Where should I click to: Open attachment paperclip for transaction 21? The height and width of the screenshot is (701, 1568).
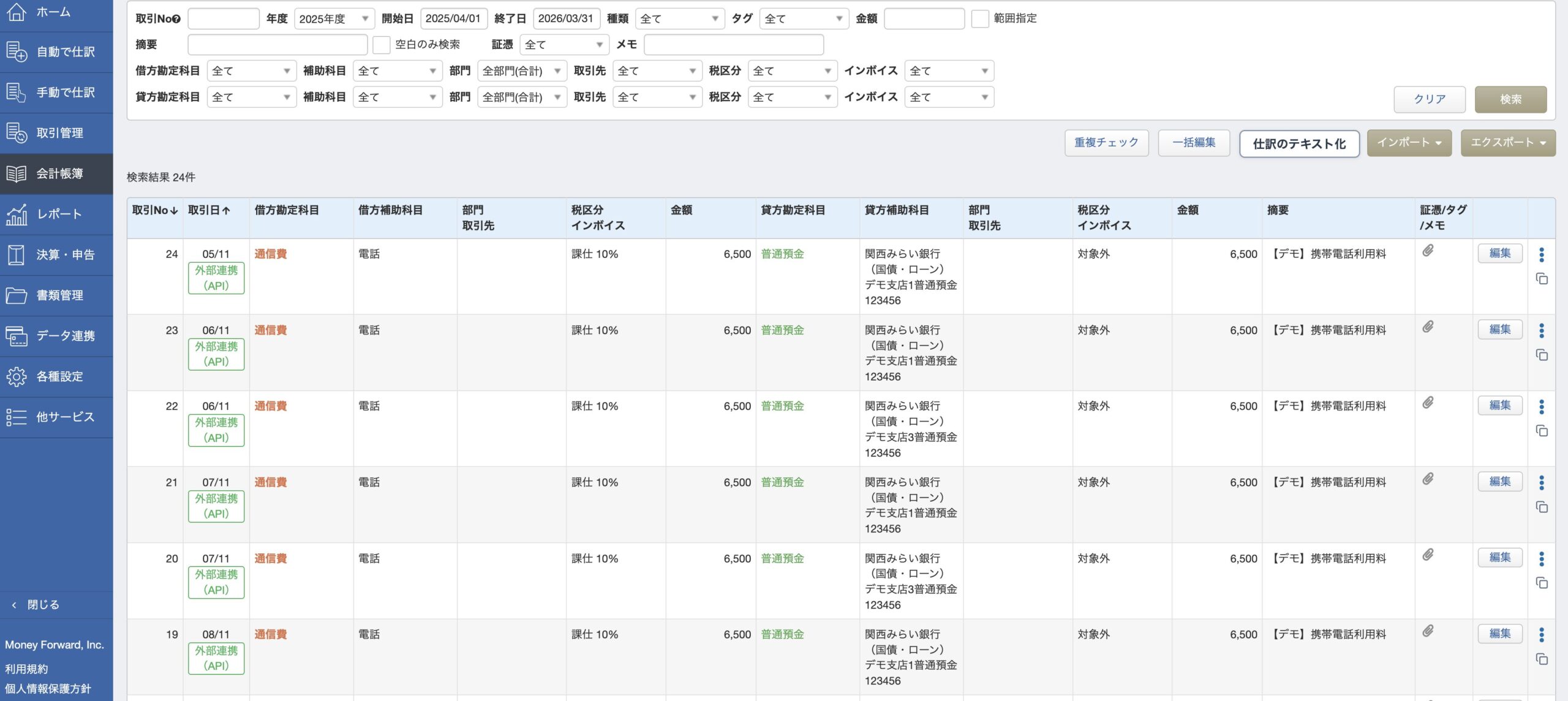pos(1428,479)
